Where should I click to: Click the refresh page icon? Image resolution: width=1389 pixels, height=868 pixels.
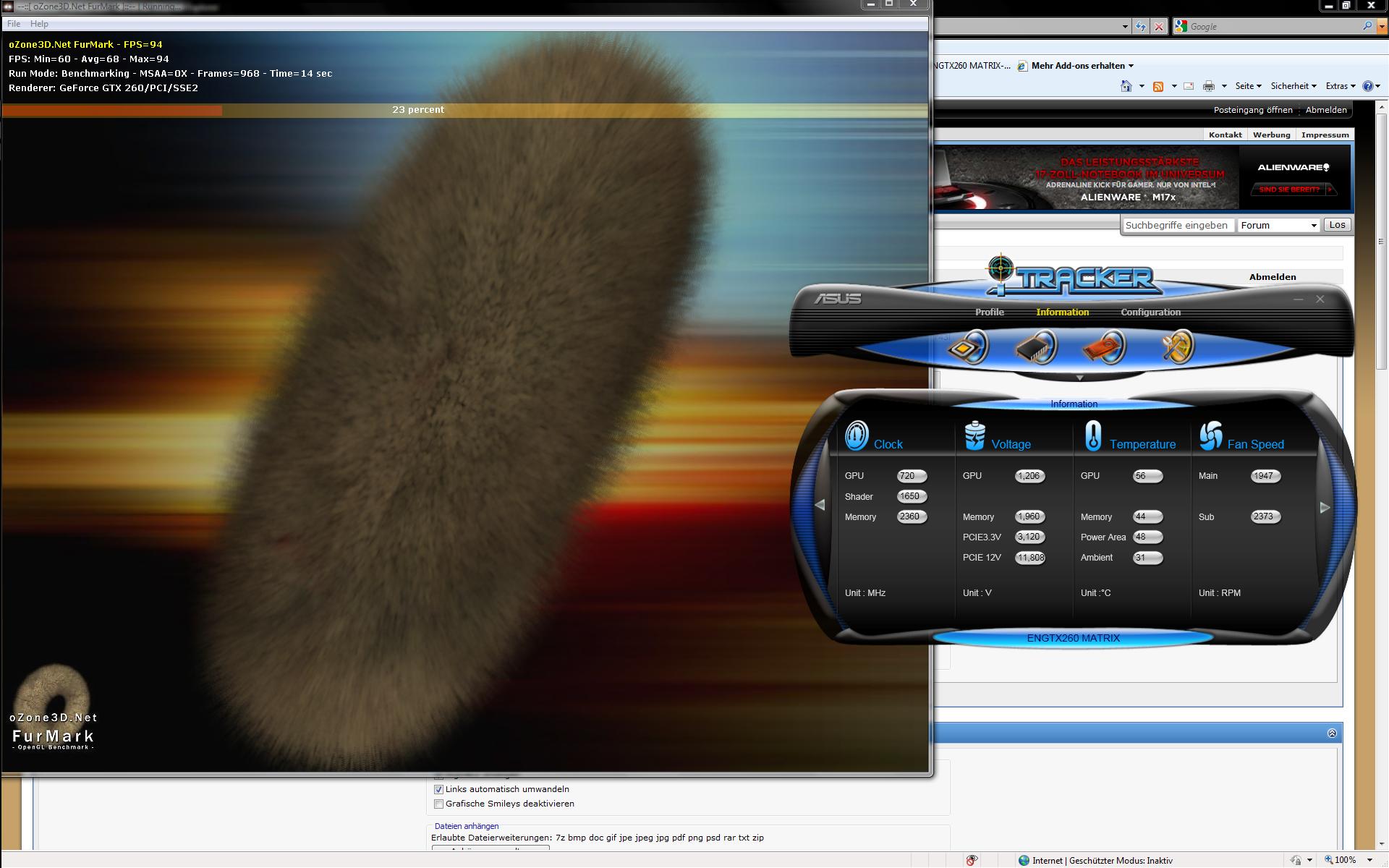[1141, 27]
